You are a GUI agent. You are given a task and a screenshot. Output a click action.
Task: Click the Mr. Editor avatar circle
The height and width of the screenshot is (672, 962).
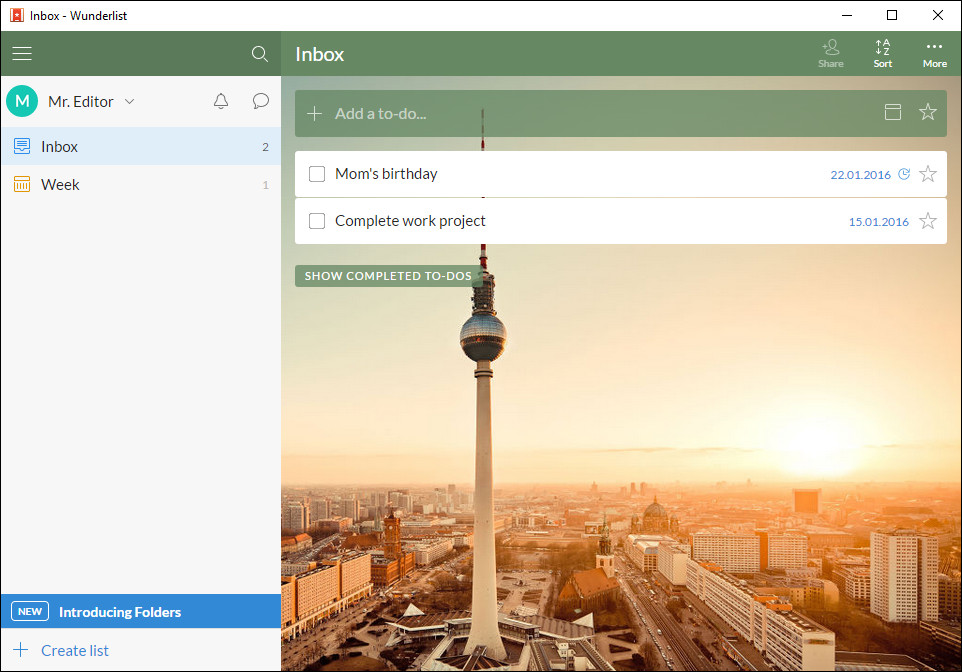(x=21, y=101)
